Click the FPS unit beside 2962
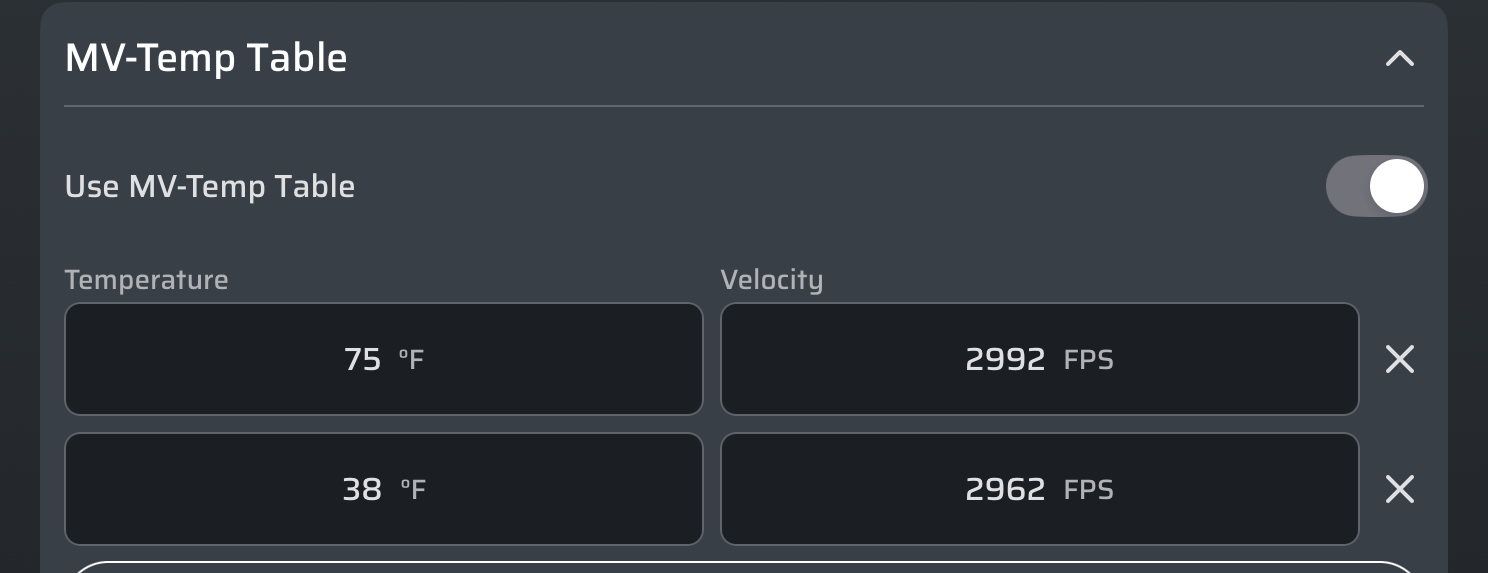 point(1088,489)
